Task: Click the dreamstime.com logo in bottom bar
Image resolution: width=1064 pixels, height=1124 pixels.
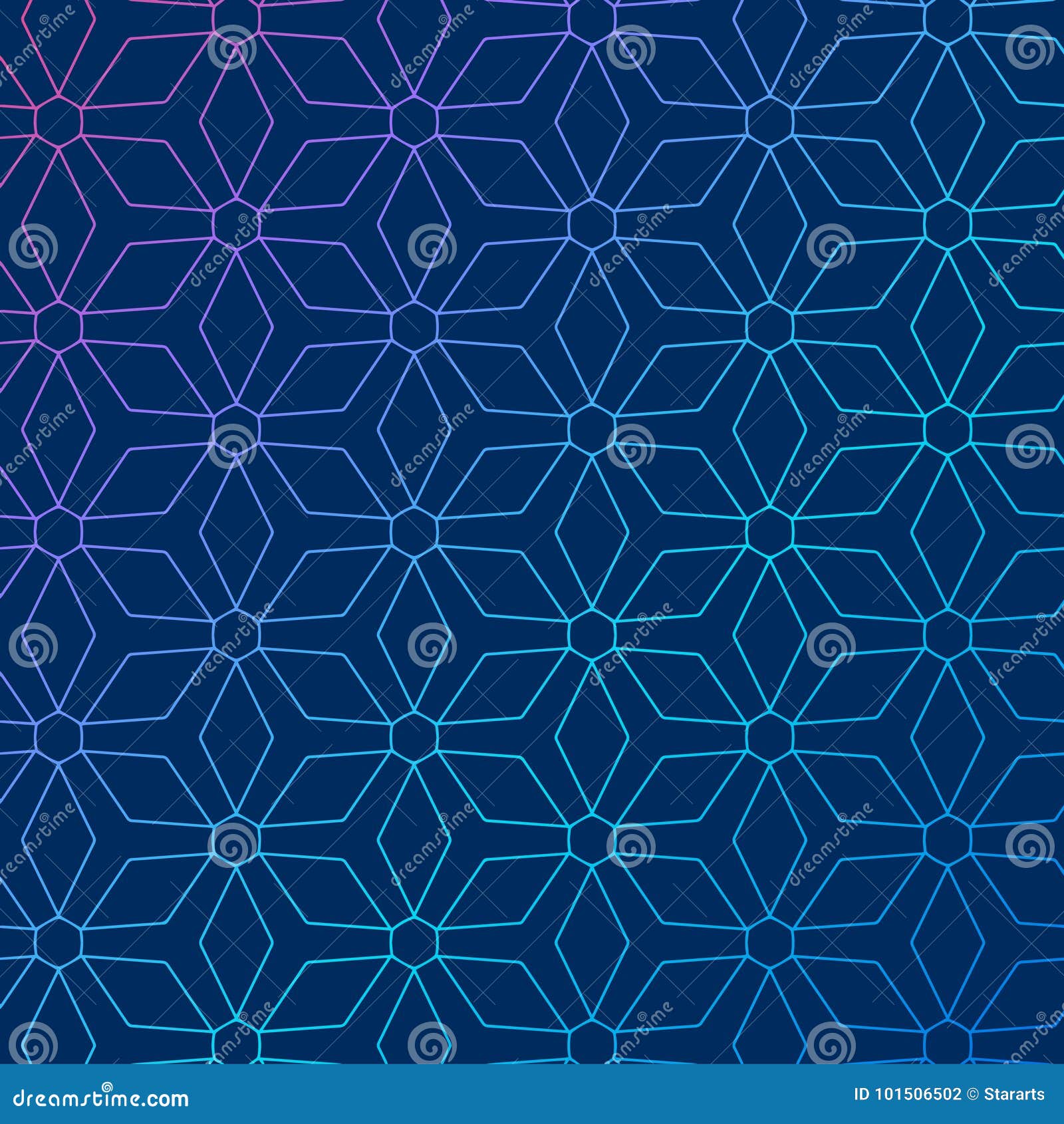Action: click(x=100, y=1099)
